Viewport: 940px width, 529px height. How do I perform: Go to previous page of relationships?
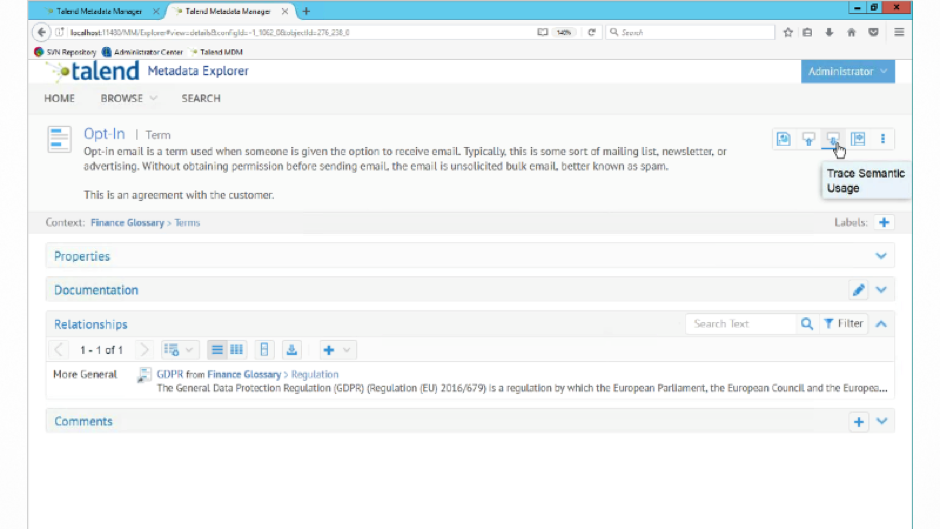58,350
